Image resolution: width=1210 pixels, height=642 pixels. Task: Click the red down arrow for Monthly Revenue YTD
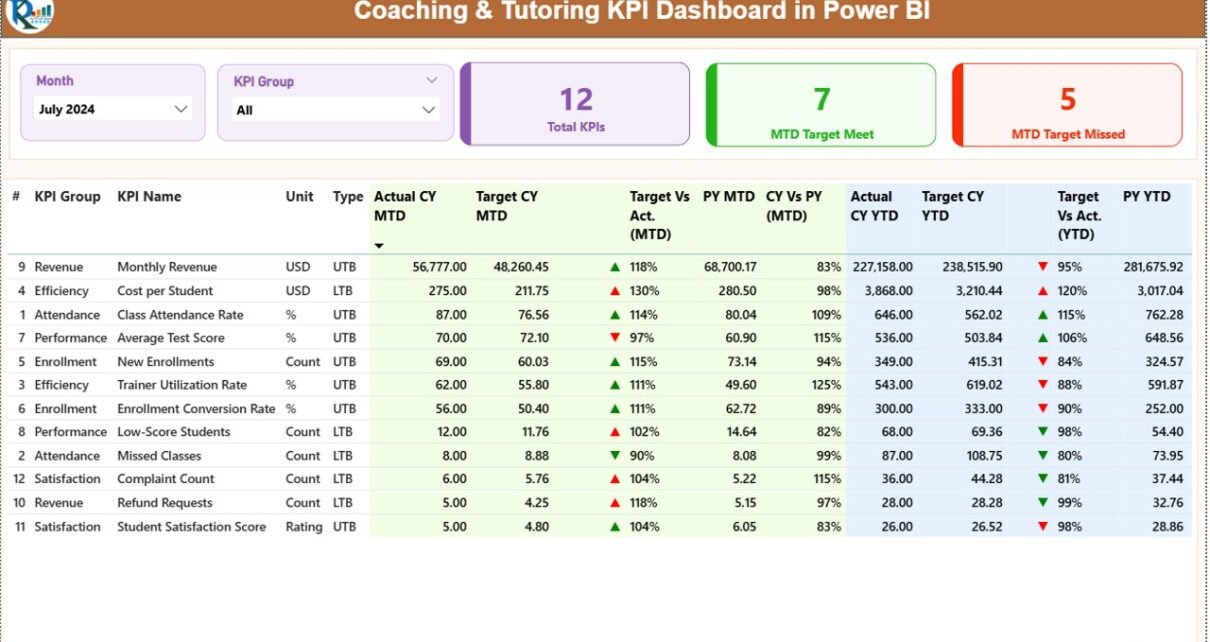1043,268
